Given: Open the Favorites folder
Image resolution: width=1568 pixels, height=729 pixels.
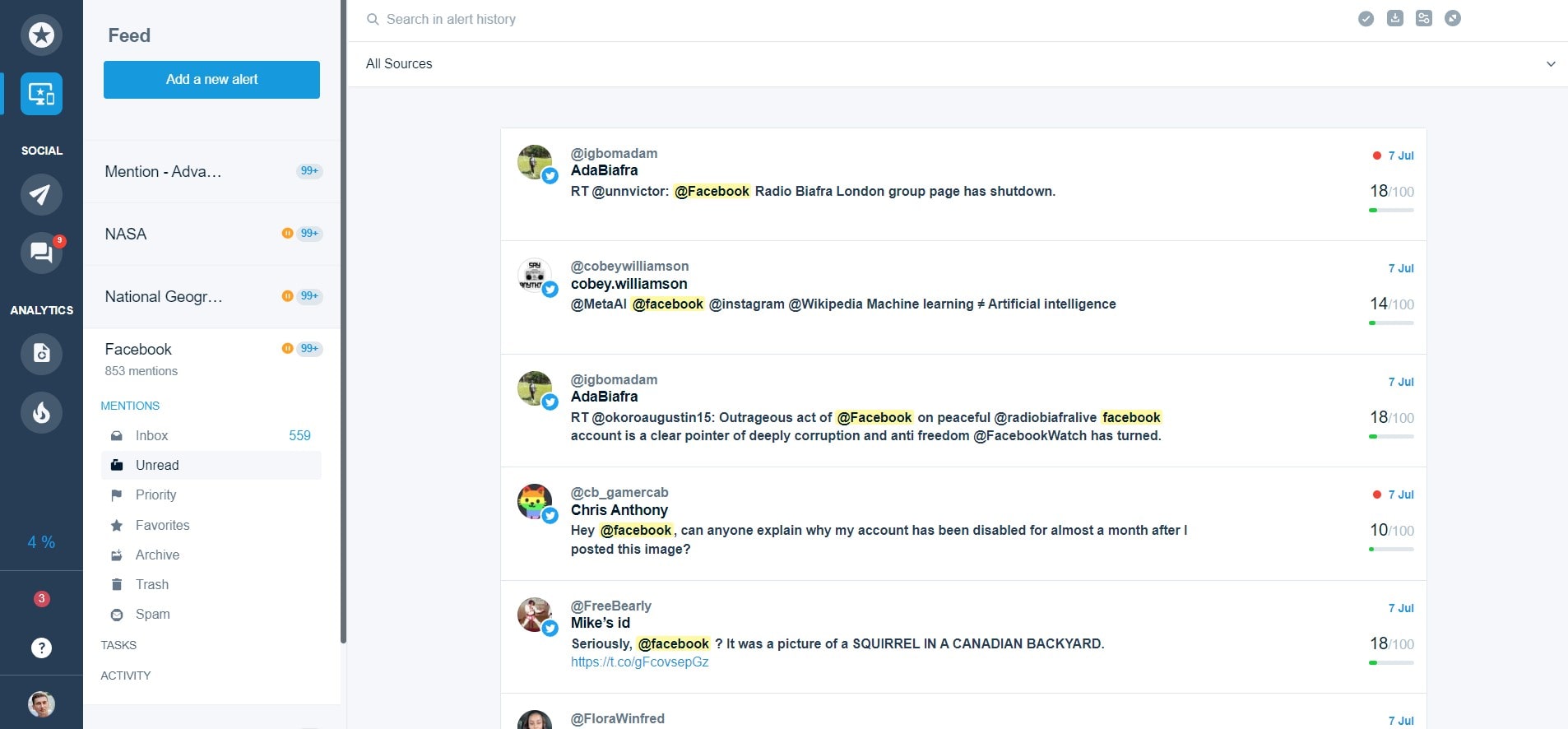Looking at the screenshot, I should pyautogui.click(x=211, y=525).
